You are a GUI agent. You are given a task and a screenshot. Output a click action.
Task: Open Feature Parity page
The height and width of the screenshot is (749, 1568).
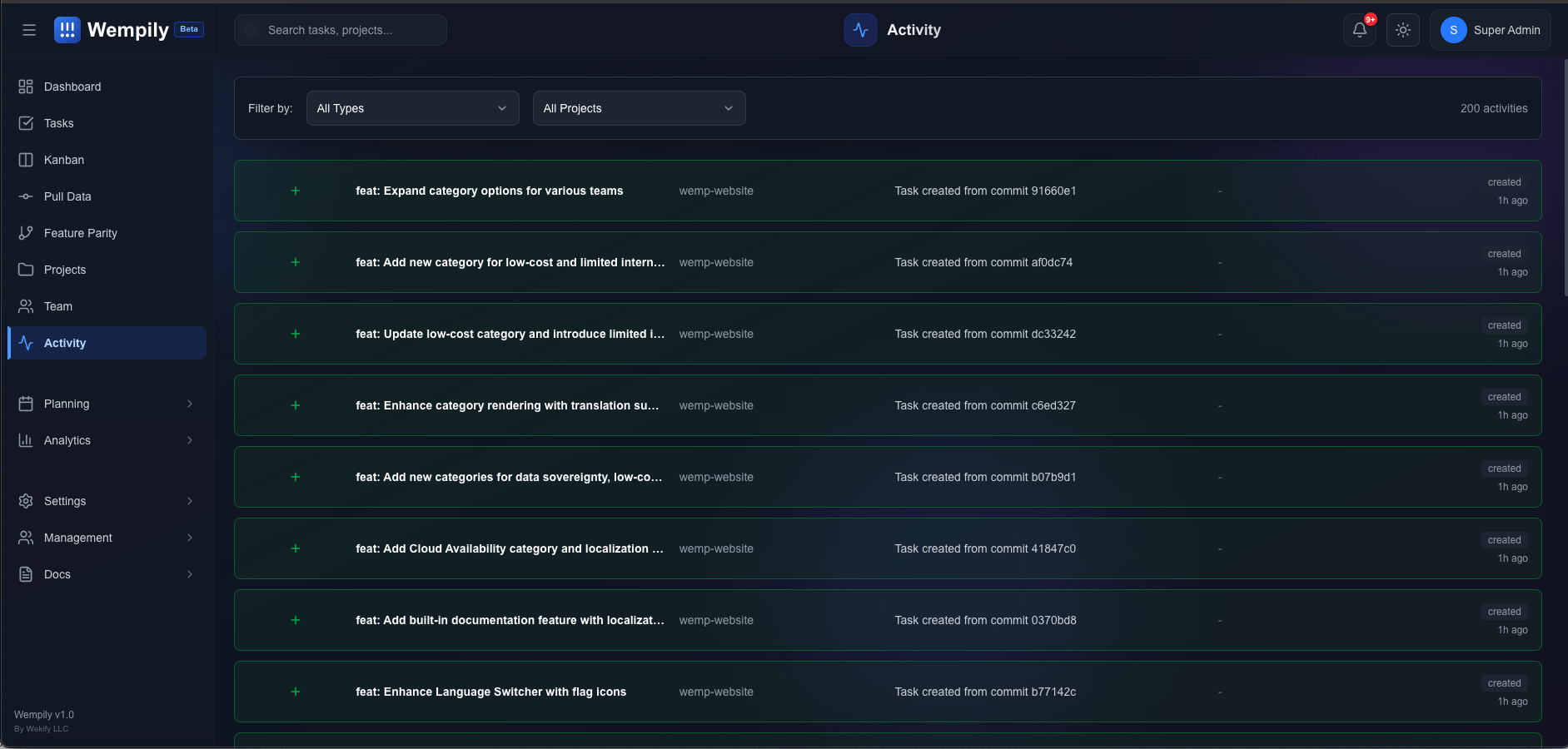pos(80,233)
